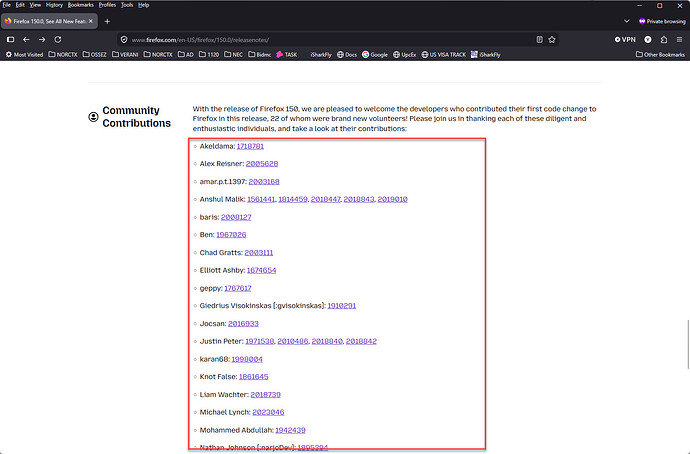Image resolution: width=690 pixels, height=454 pixels.
Task: Open Michael Lynch's bug link 2023046
Action: 268,412
